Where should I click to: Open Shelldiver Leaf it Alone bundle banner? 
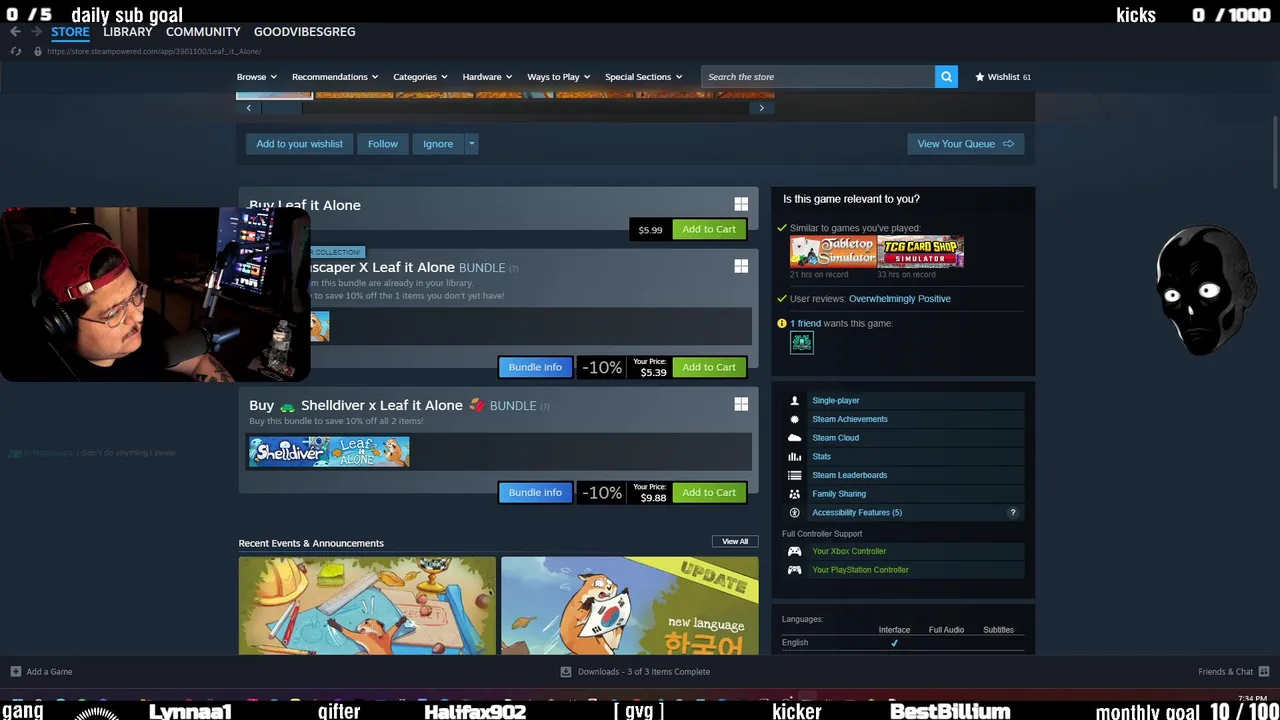329,452
